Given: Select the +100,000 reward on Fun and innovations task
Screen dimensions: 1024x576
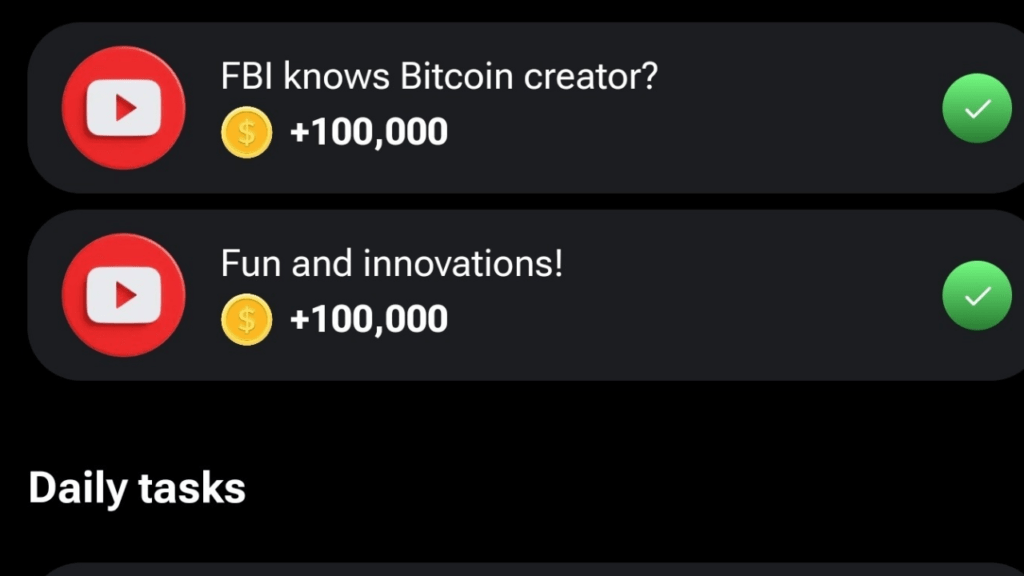Looking at the screenshot, I should [369, 319].
